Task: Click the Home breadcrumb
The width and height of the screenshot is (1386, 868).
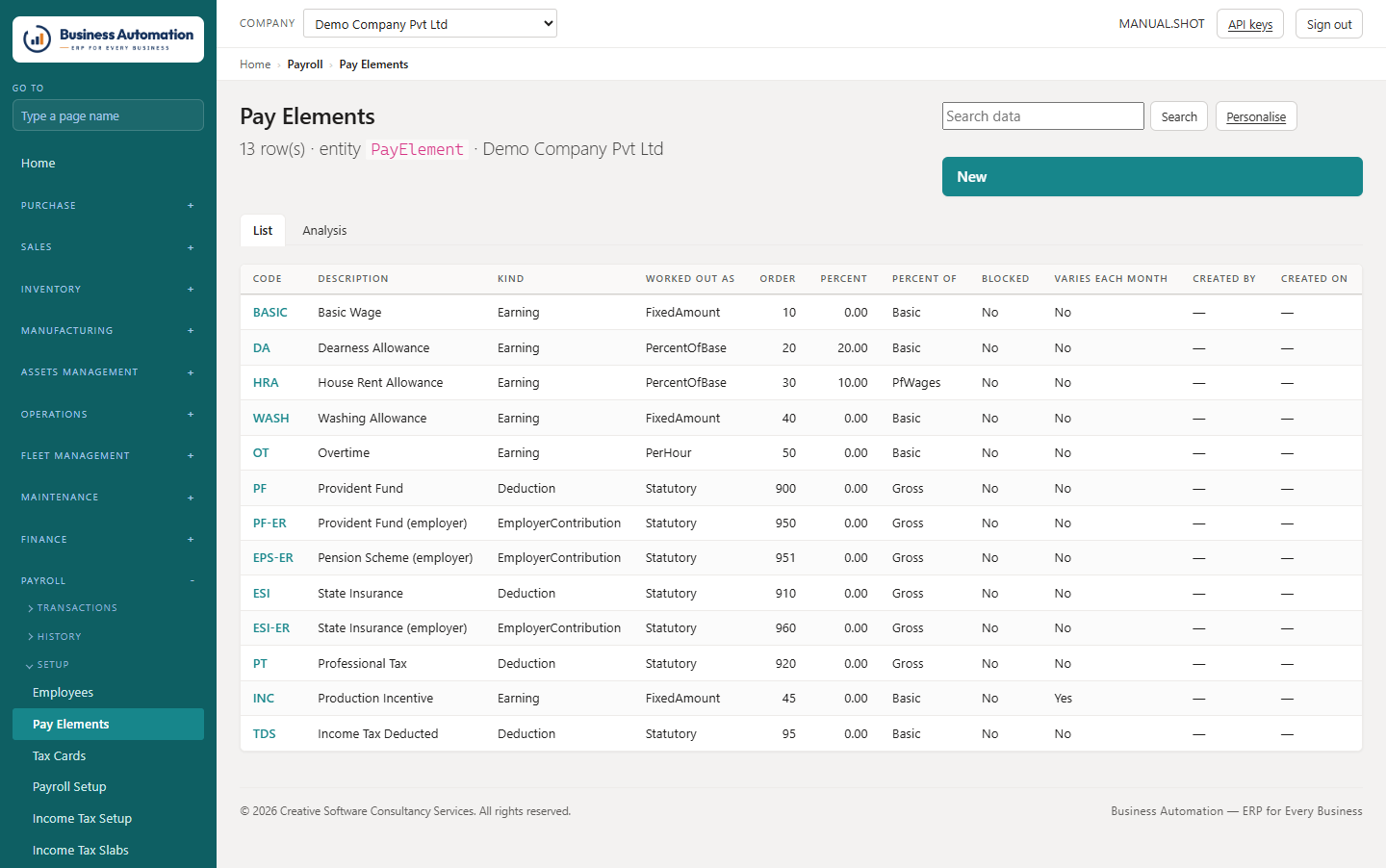Action: click(255, 64)
